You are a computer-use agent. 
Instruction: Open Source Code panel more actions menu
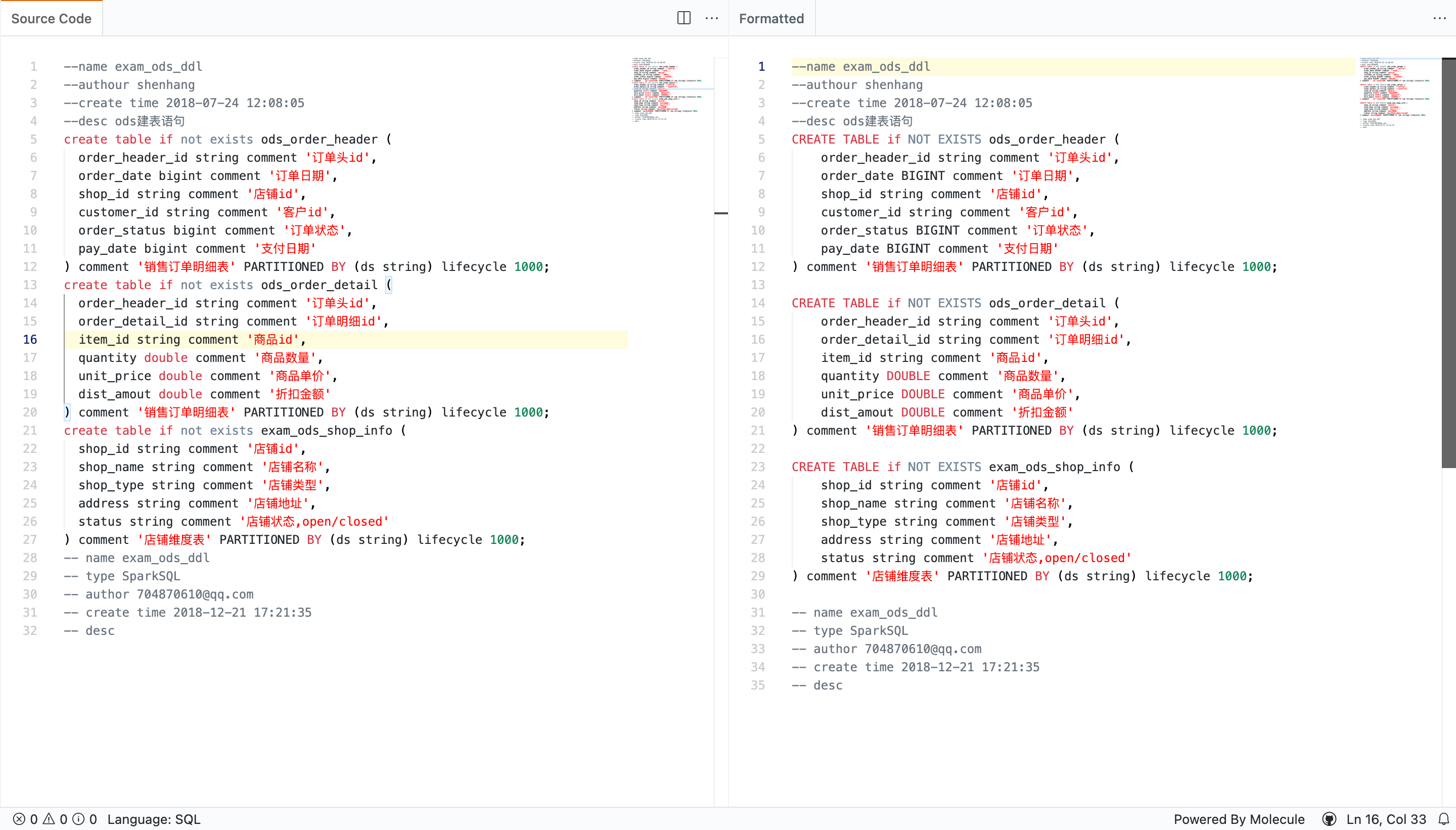pos(711,18)
